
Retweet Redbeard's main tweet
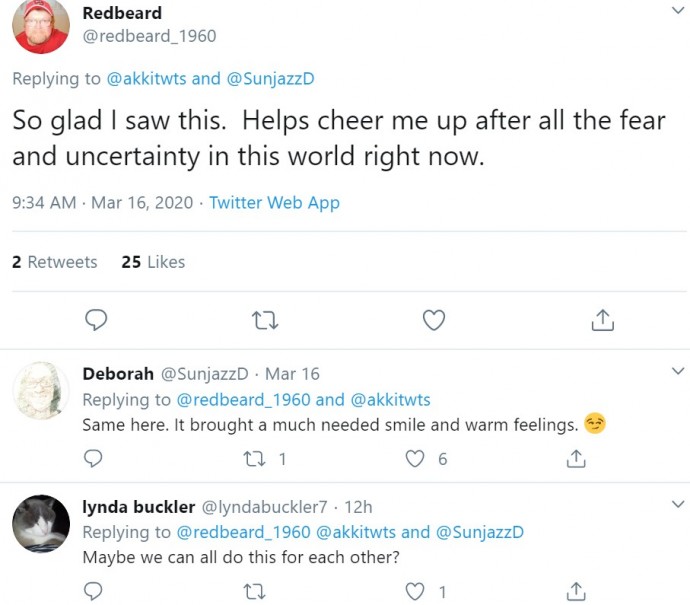click(265, 320)
